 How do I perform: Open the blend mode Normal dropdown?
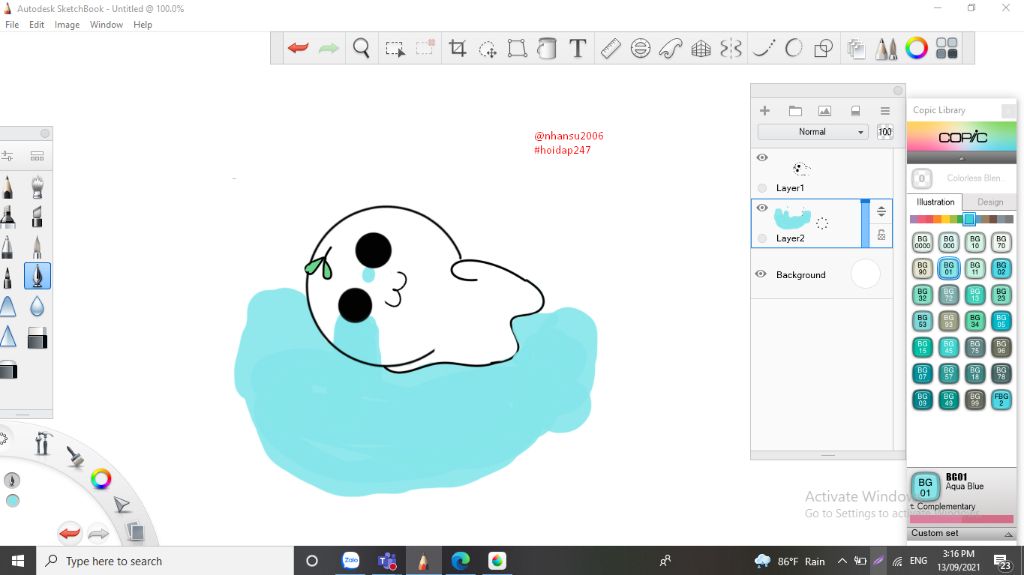[x=812, y=131]
